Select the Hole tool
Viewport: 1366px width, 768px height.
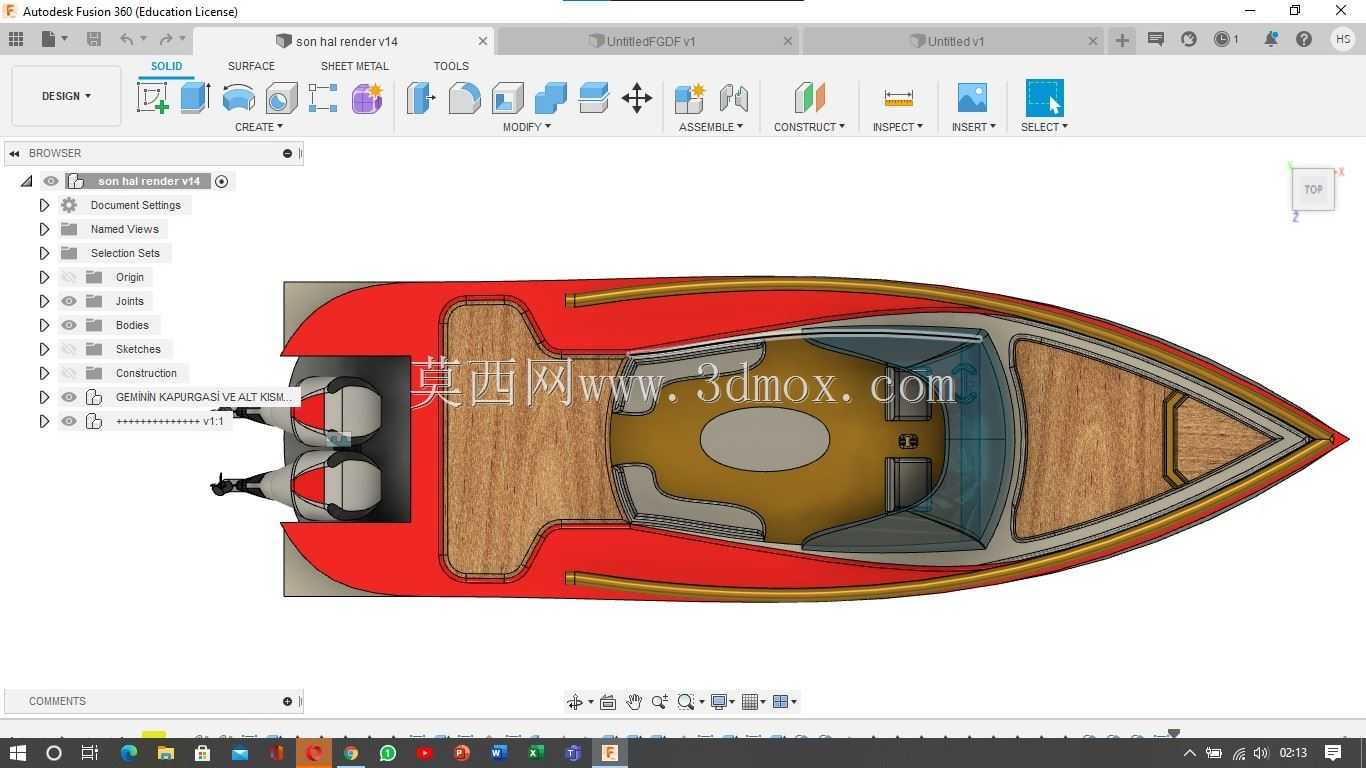(x=281, y=98)
